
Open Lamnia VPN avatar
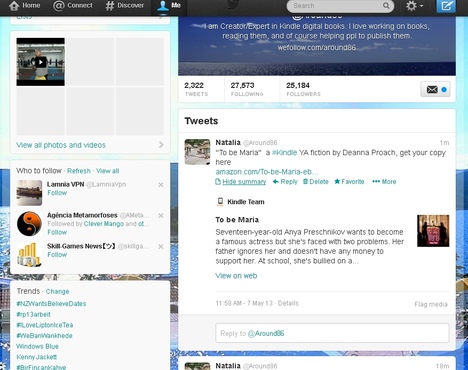(29, 193)
